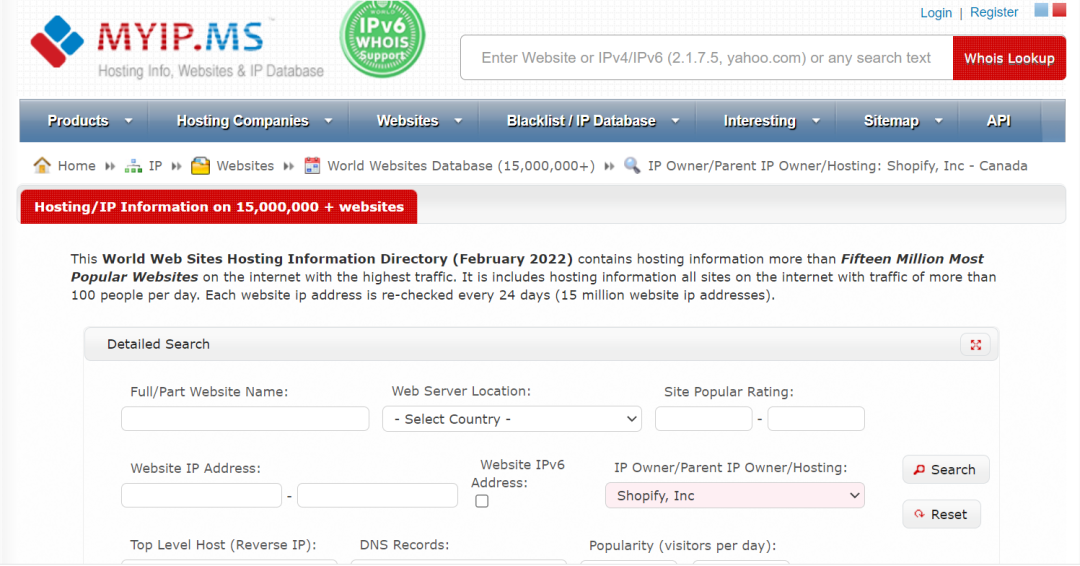Open World Websites Database breadcrumb link
1080x566 pixels.
pos(461,166)
